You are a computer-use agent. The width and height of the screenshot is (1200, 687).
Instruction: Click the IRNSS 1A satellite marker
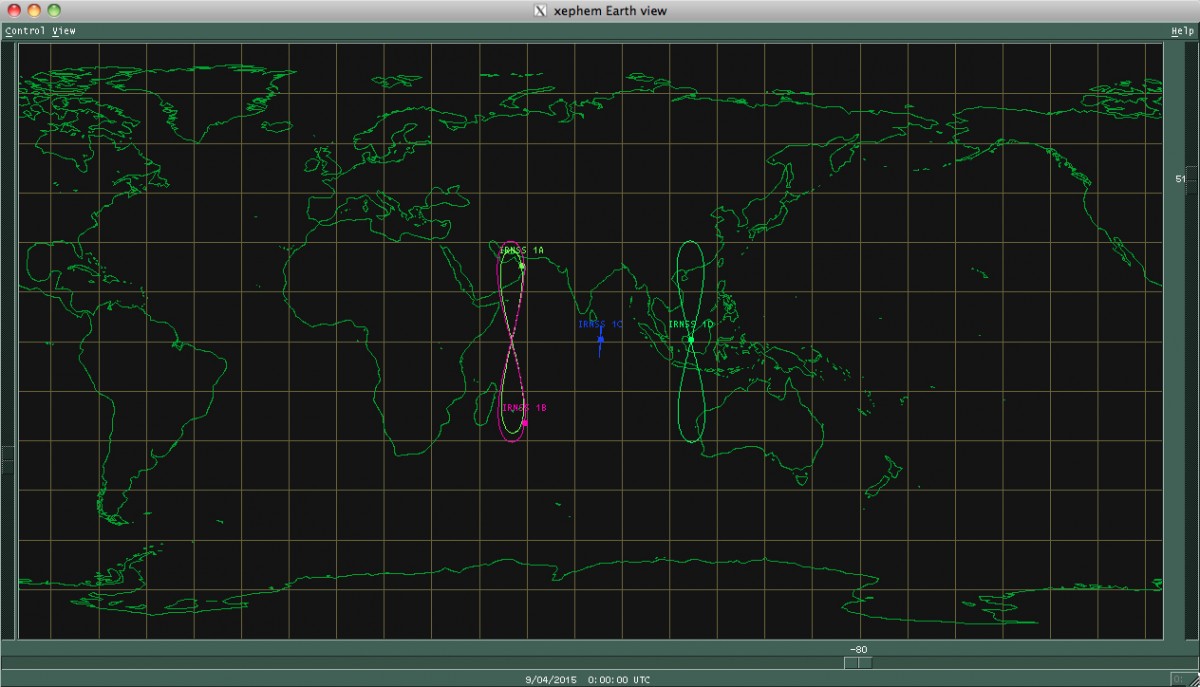point(522,266)
